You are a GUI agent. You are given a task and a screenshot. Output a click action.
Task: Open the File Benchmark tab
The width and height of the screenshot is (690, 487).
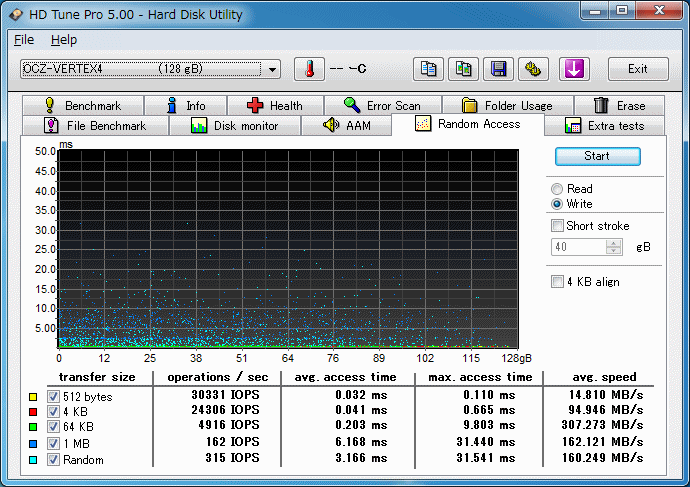coord(95,126)
